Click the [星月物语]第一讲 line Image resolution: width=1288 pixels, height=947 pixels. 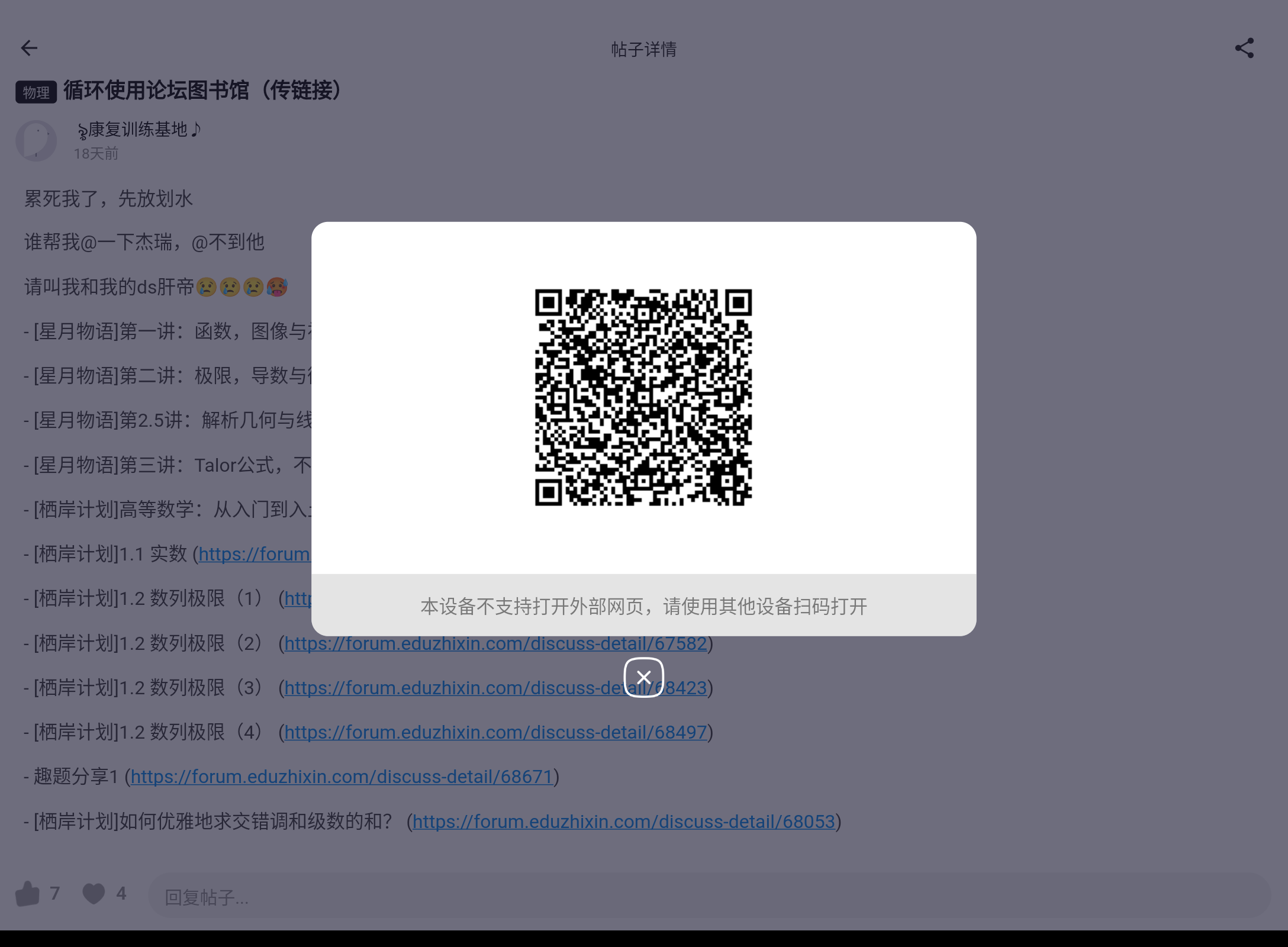point(168,331)
